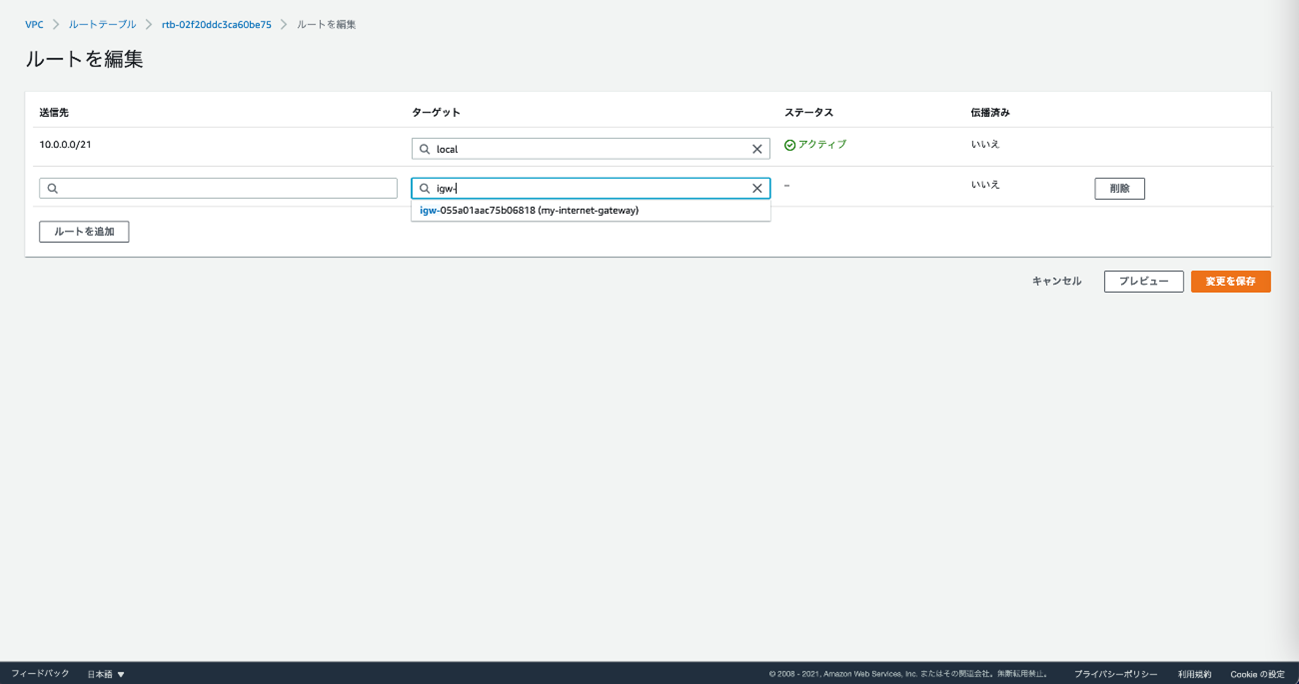
Task: Navigate to rtb-02f20ddc3ca60be75 breadcrumb
Action: 216,25
